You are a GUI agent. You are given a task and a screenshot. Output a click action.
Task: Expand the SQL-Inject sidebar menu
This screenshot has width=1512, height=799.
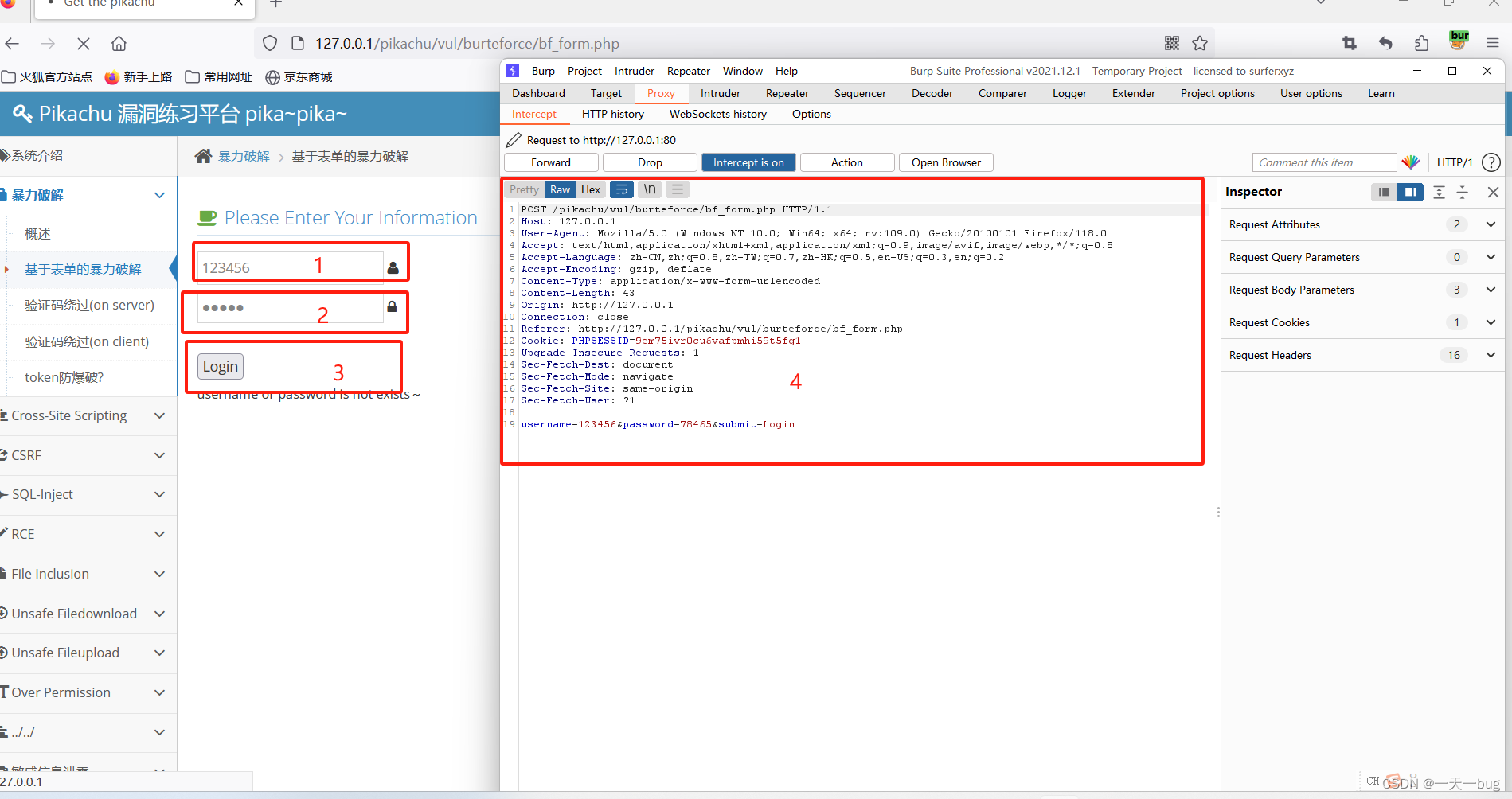click(88, 494)
